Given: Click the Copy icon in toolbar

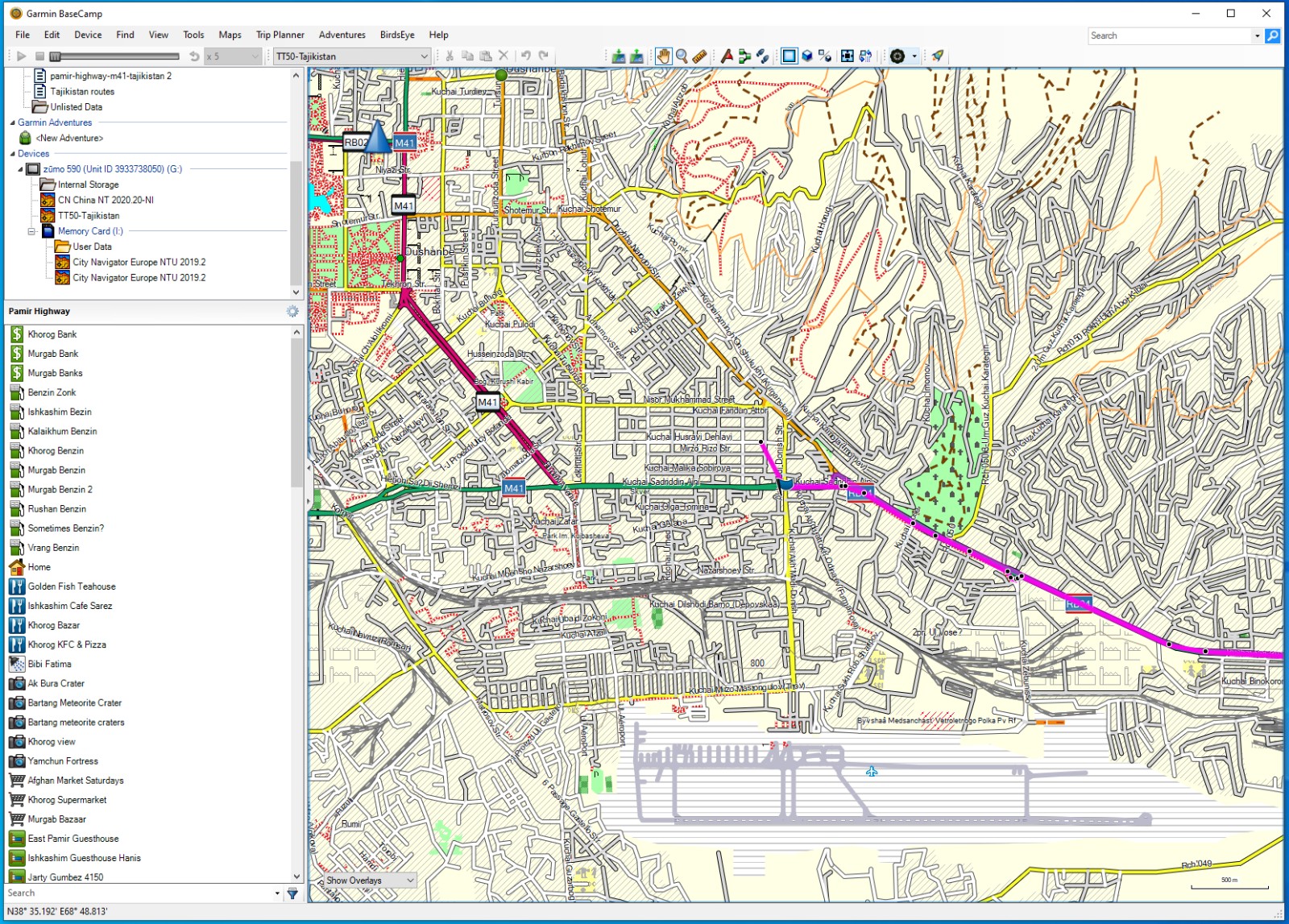Looking at the screenshot, I should [x=467, y=56].
